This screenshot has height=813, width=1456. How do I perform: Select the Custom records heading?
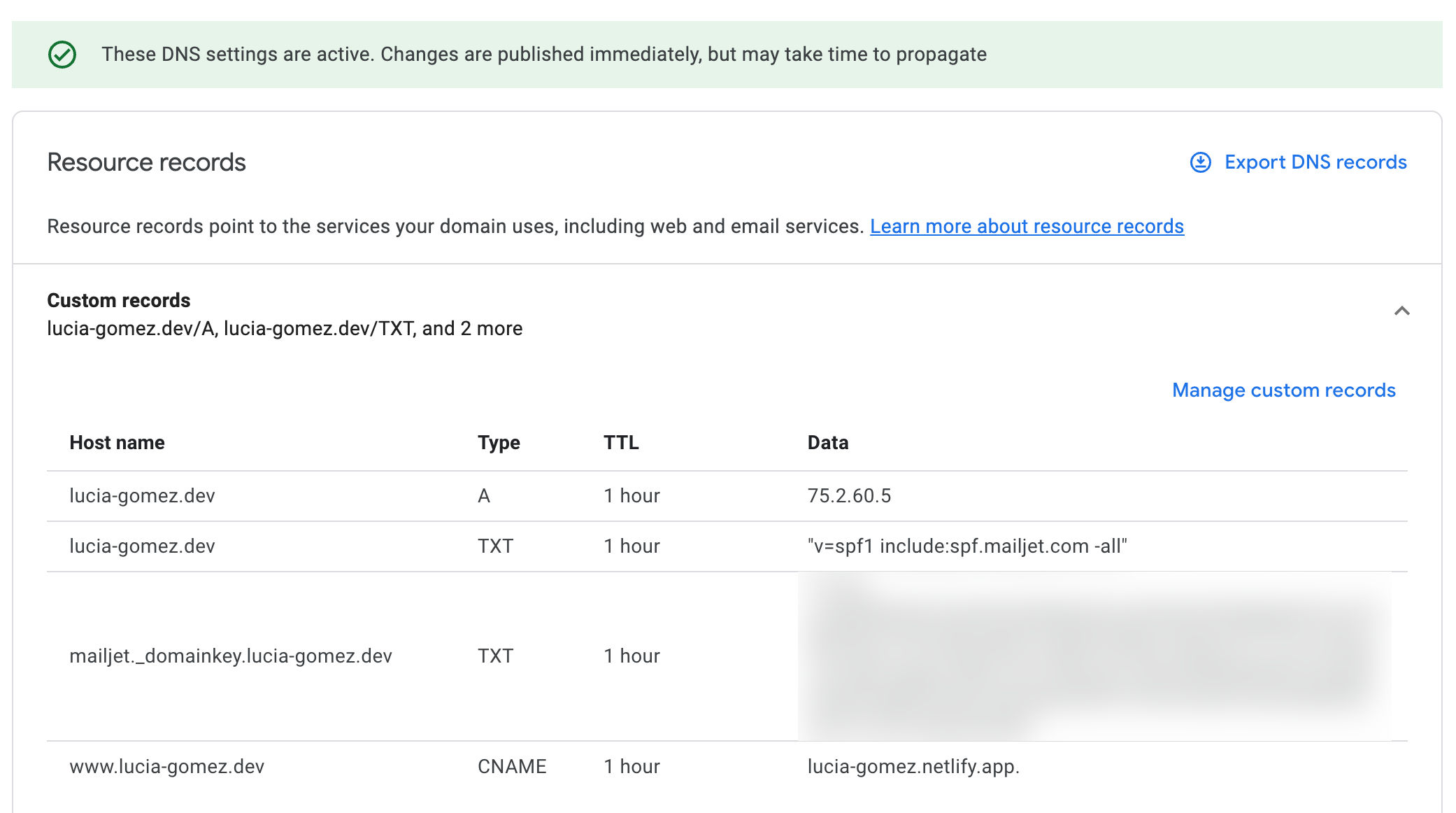pyautogui.click(x=119, y=300)
